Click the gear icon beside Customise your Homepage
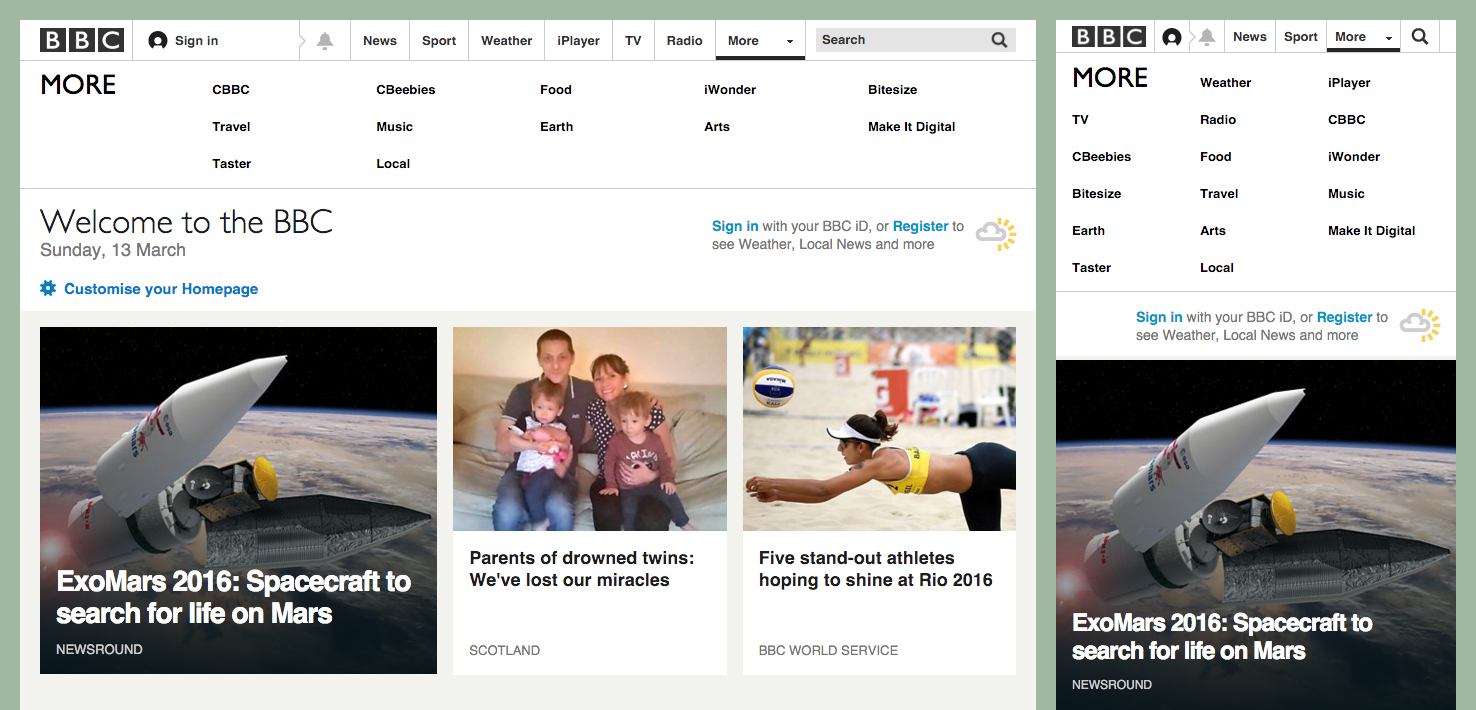 coord(48,288)
